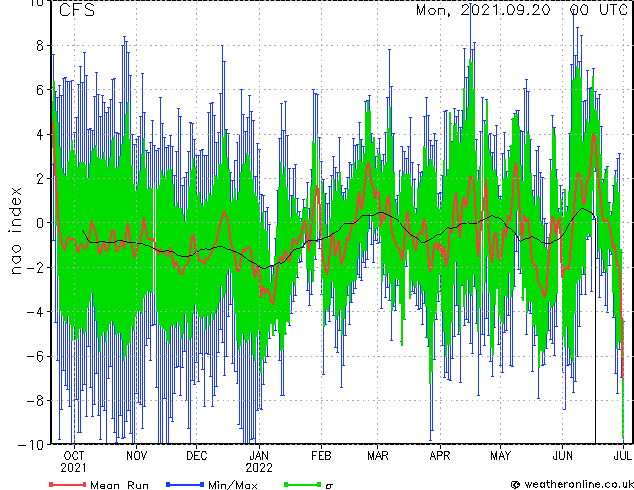Image resolution: width=634 pixels, height=490 pixels.
Task: Select the MAY axis label
Action: (501, 456)
